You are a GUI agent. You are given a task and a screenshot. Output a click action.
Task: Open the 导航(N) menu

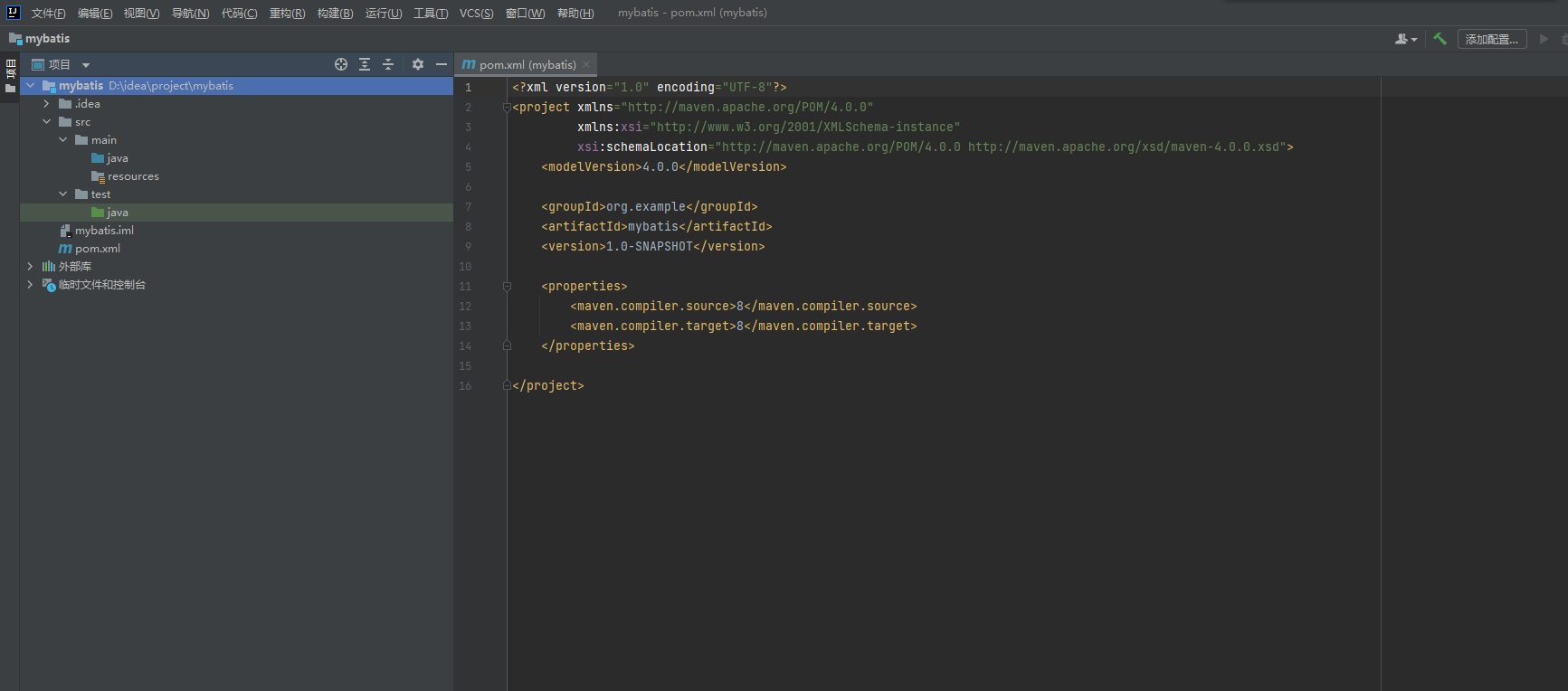pyautogui.click(x=190, y=13)
